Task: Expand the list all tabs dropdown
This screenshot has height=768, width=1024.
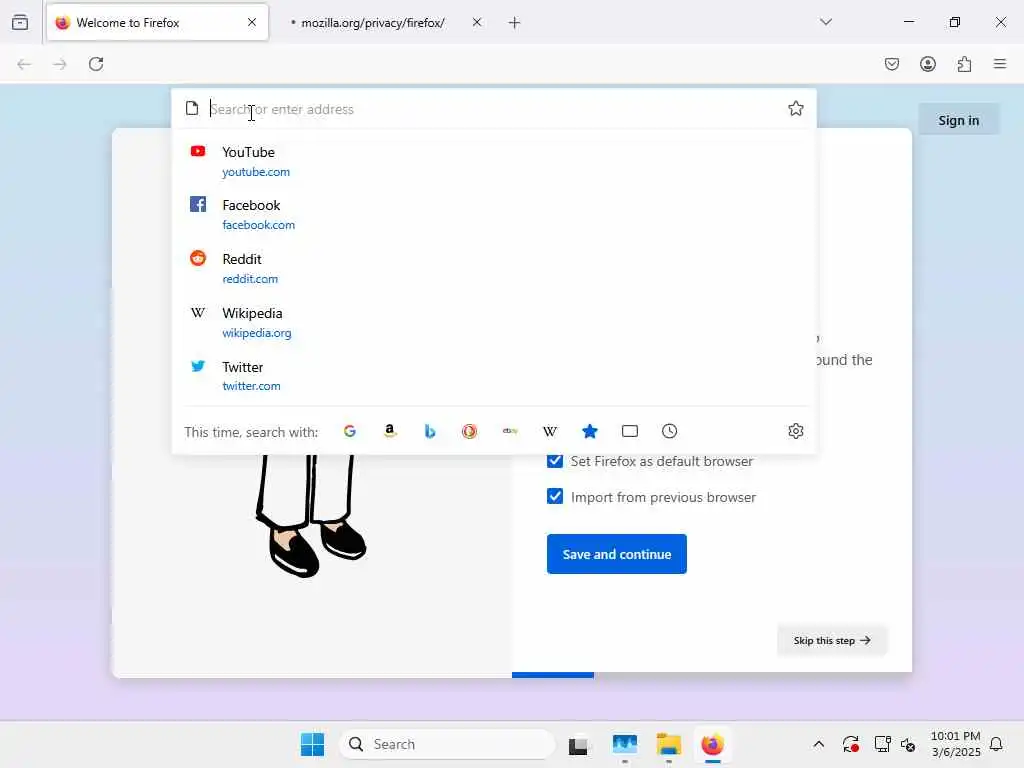Action: (x=826, y=22)
